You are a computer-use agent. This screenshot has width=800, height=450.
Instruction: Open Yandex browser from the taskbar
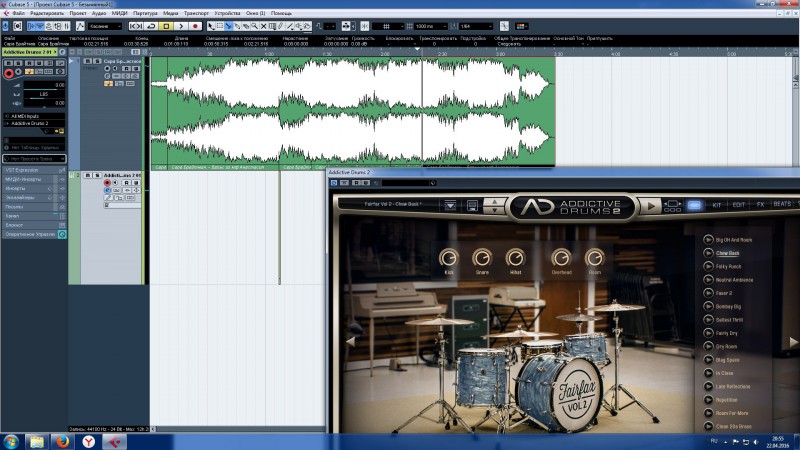point(89,441)
